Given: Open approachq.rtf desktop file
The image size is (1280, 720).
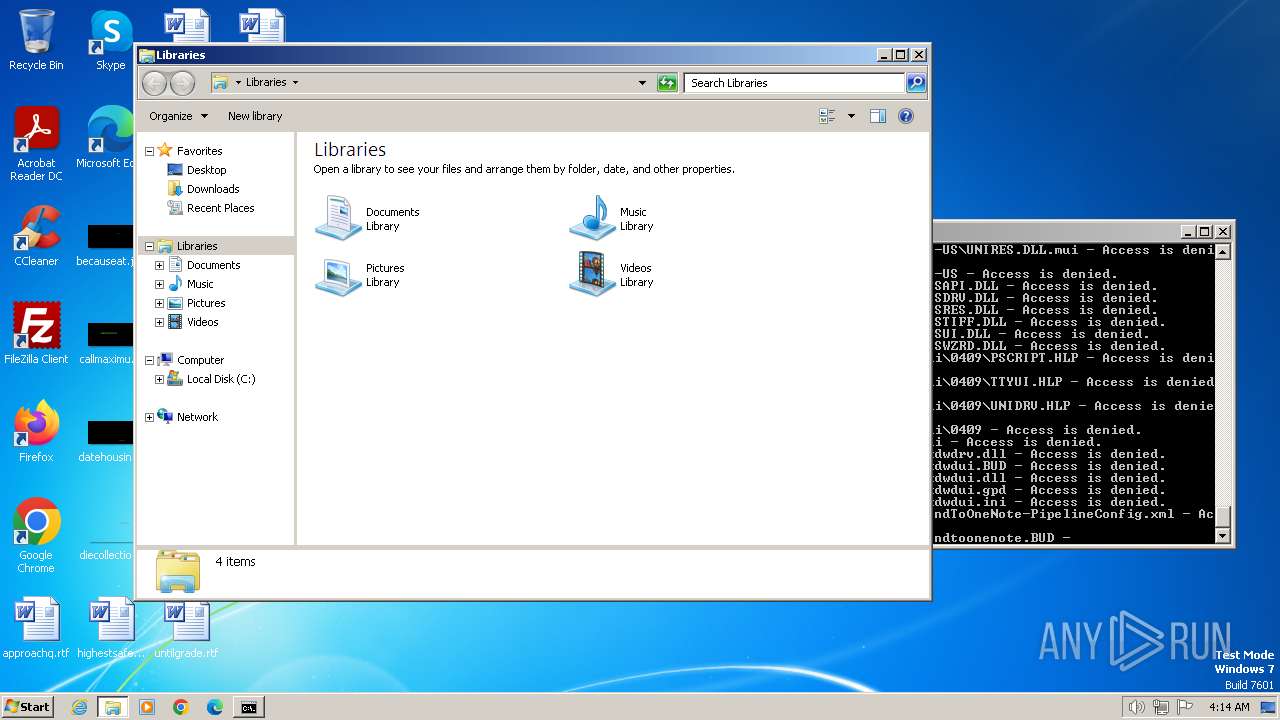Looking at the screenshot, I should point(36,628).
